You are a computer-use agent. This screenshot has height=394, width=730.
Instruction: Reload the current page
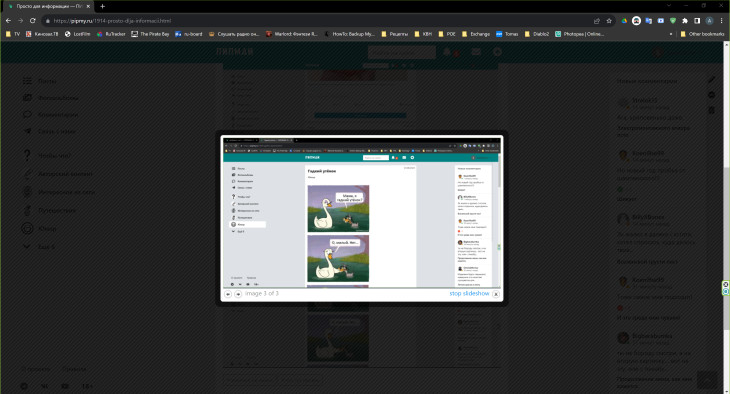pos(33,21)
